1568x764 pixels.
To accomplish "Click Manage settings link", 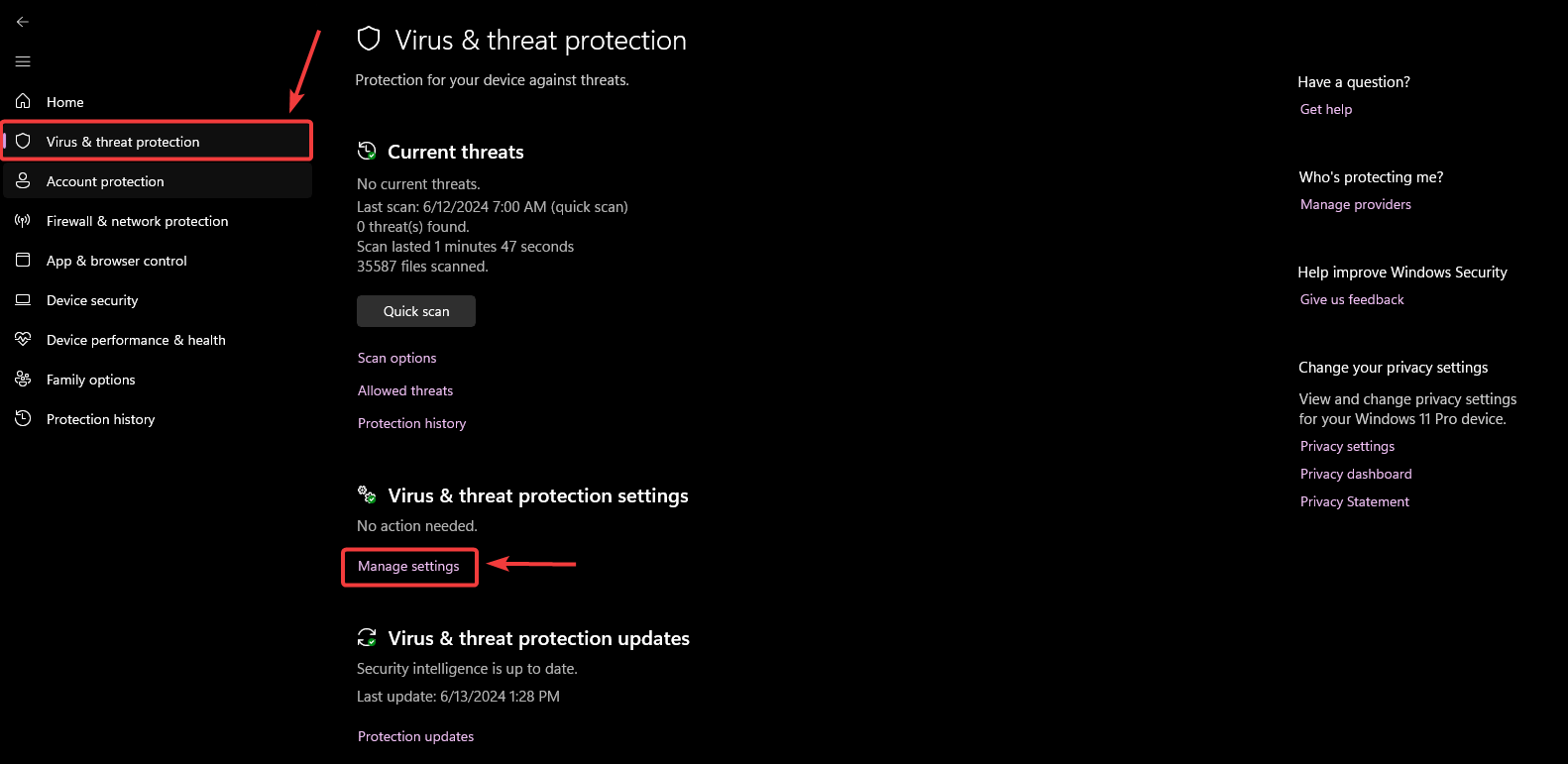I will [408, 566].
